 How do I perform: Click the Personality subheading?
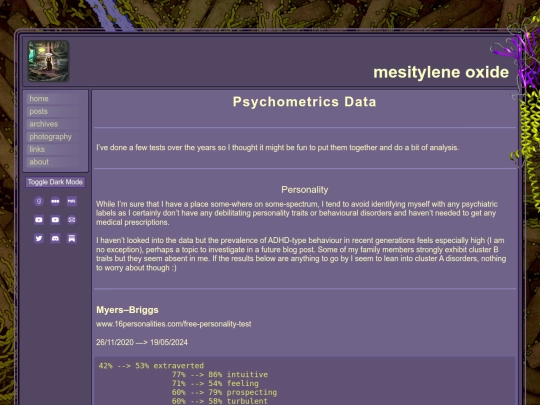pyautogui.click(x=304, y=190)
